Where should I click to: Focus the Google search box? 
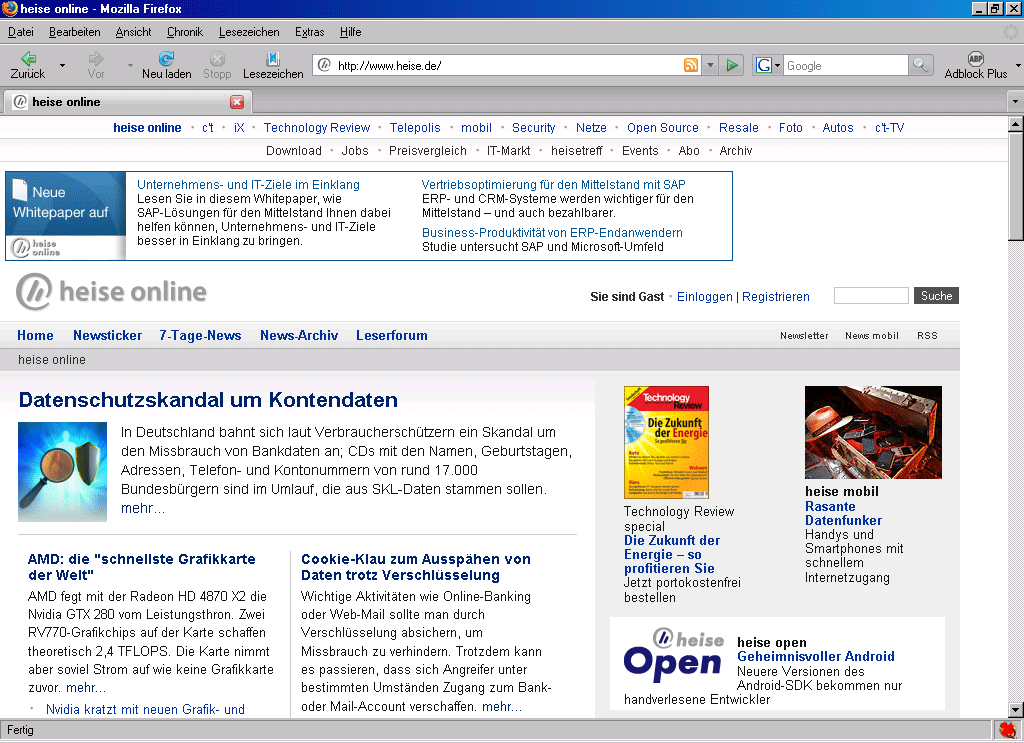tap(845, 65)
